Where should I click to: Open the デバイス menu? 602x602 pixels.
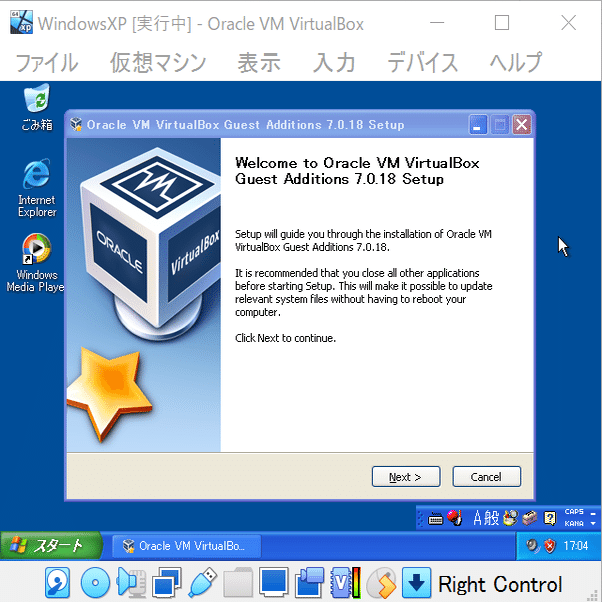tap(422, 63)
